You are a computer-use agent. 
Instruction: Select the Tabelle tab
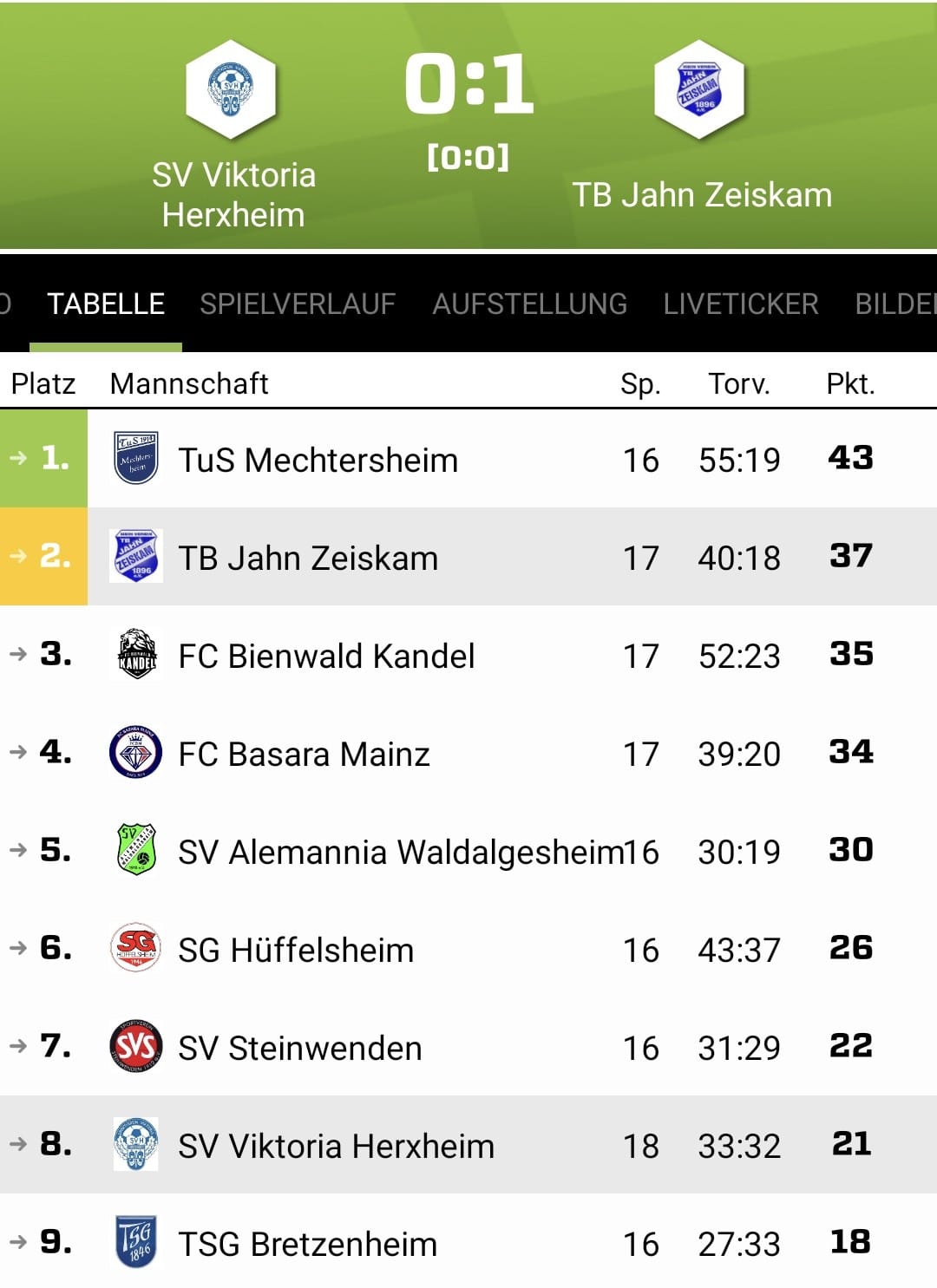pyautogui.click(x=106, y=304)
